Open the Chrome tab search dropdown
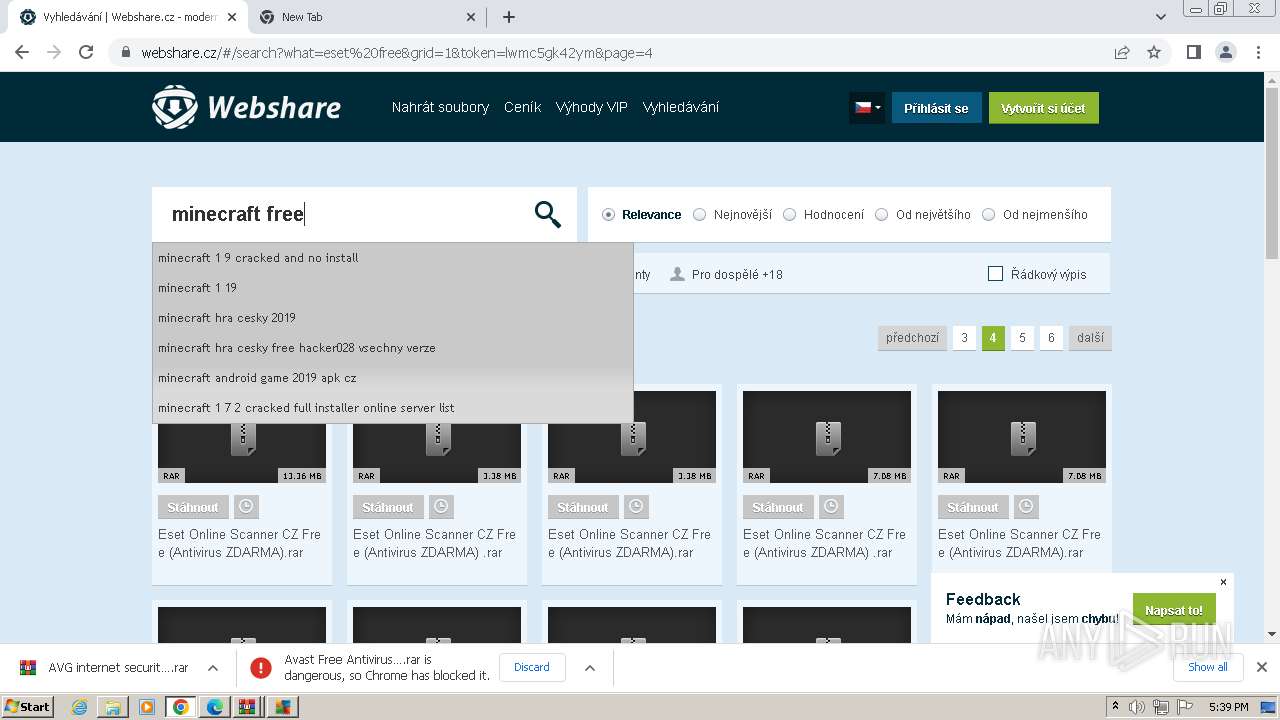 point(1161,17)
